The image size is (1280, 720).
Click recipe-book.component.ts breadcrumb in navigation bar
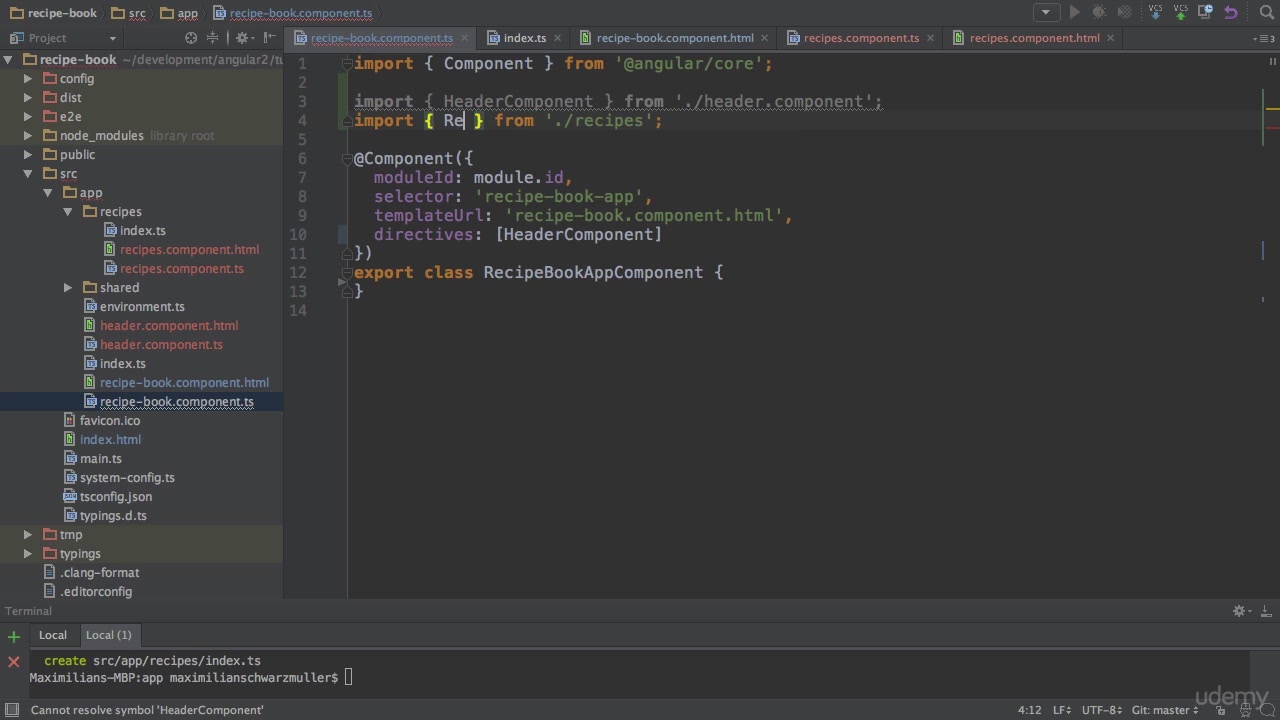[292, 13]
